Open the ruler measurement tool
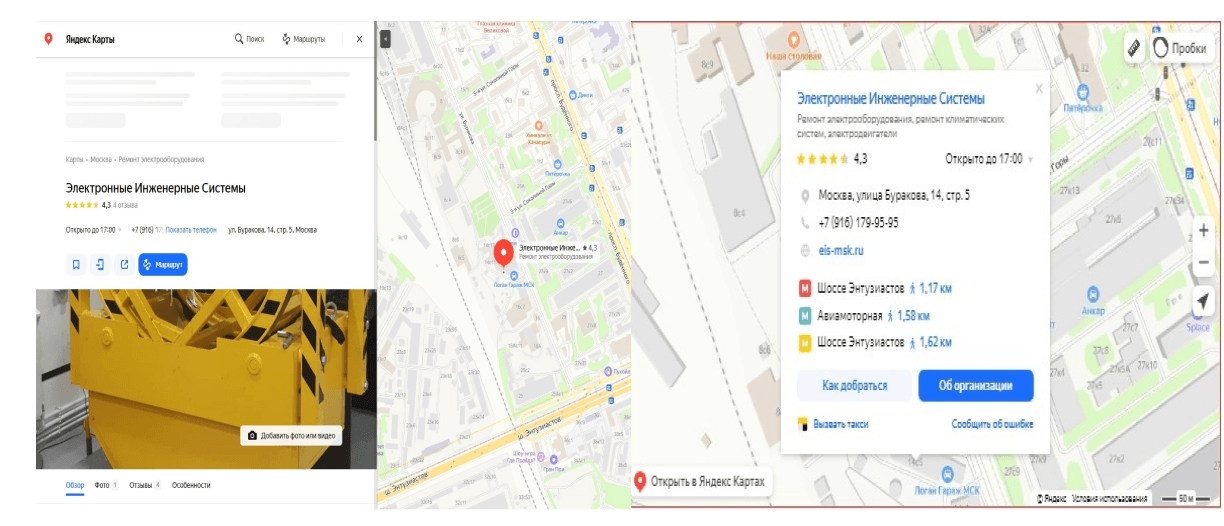The height and width of the screenshot is (526, 1224). 1134,47
